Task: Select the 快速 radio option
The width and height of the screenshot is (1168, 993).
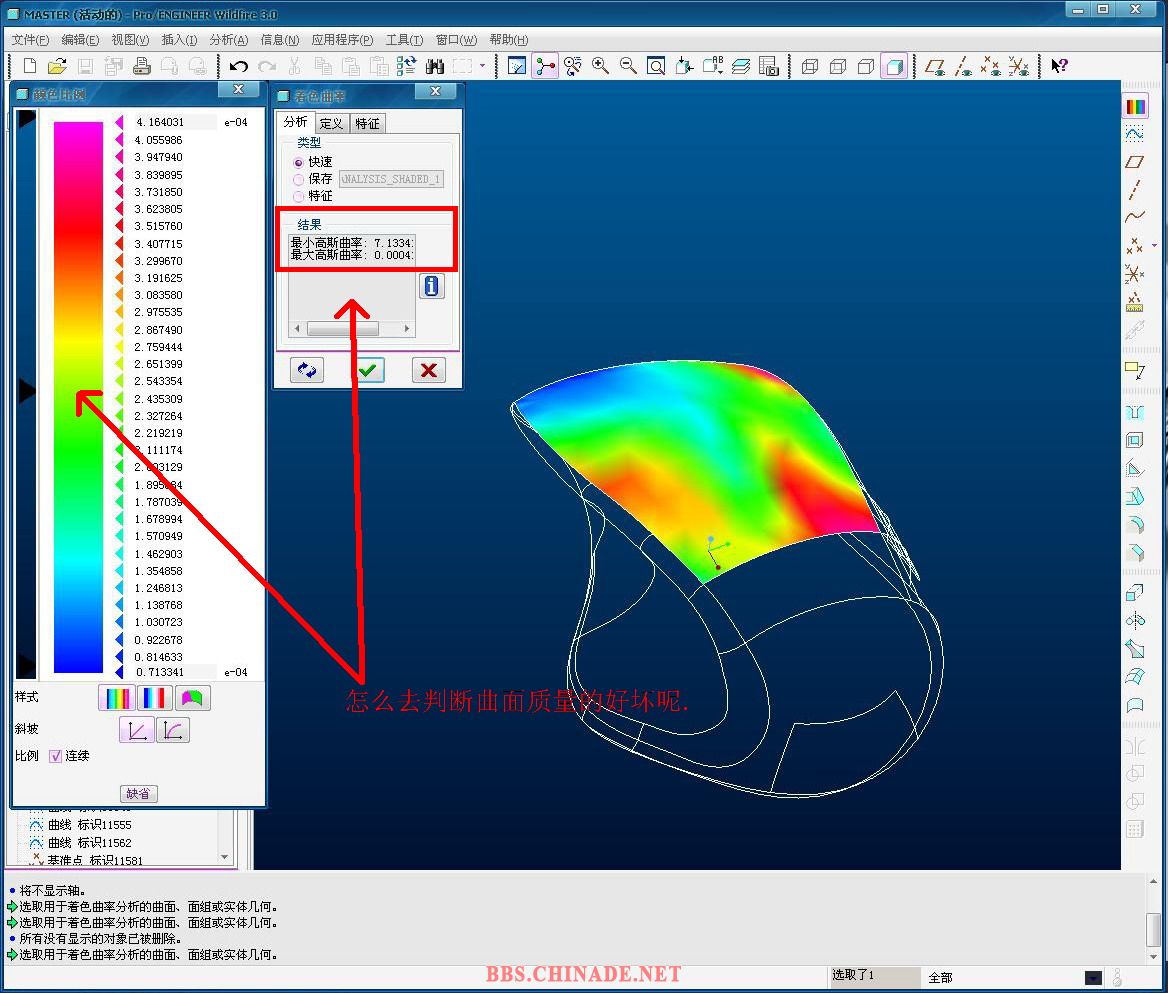Action: click(x=299, y=162)
